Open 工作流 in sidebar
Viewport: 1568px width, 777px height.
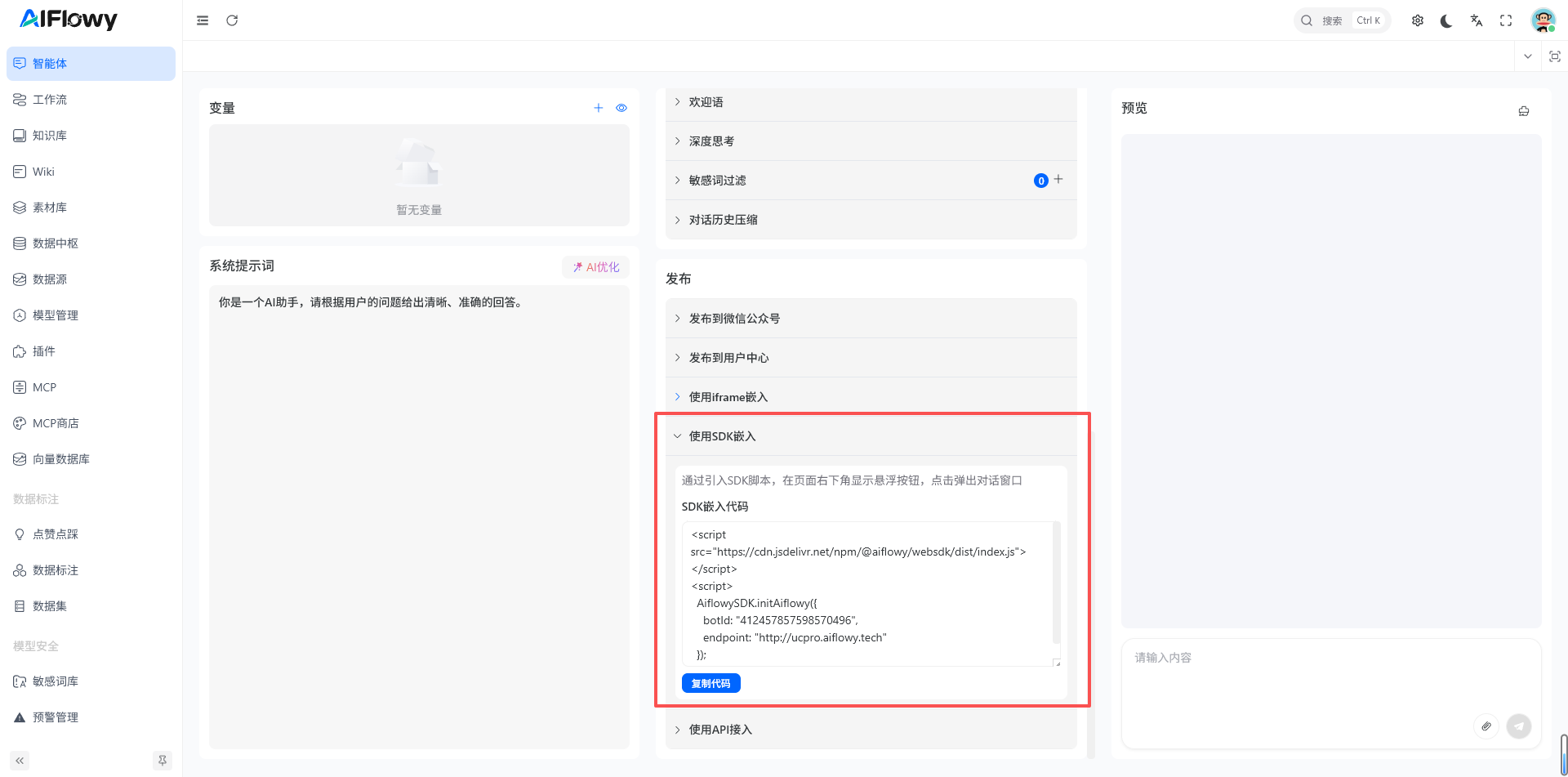(91, 100)
